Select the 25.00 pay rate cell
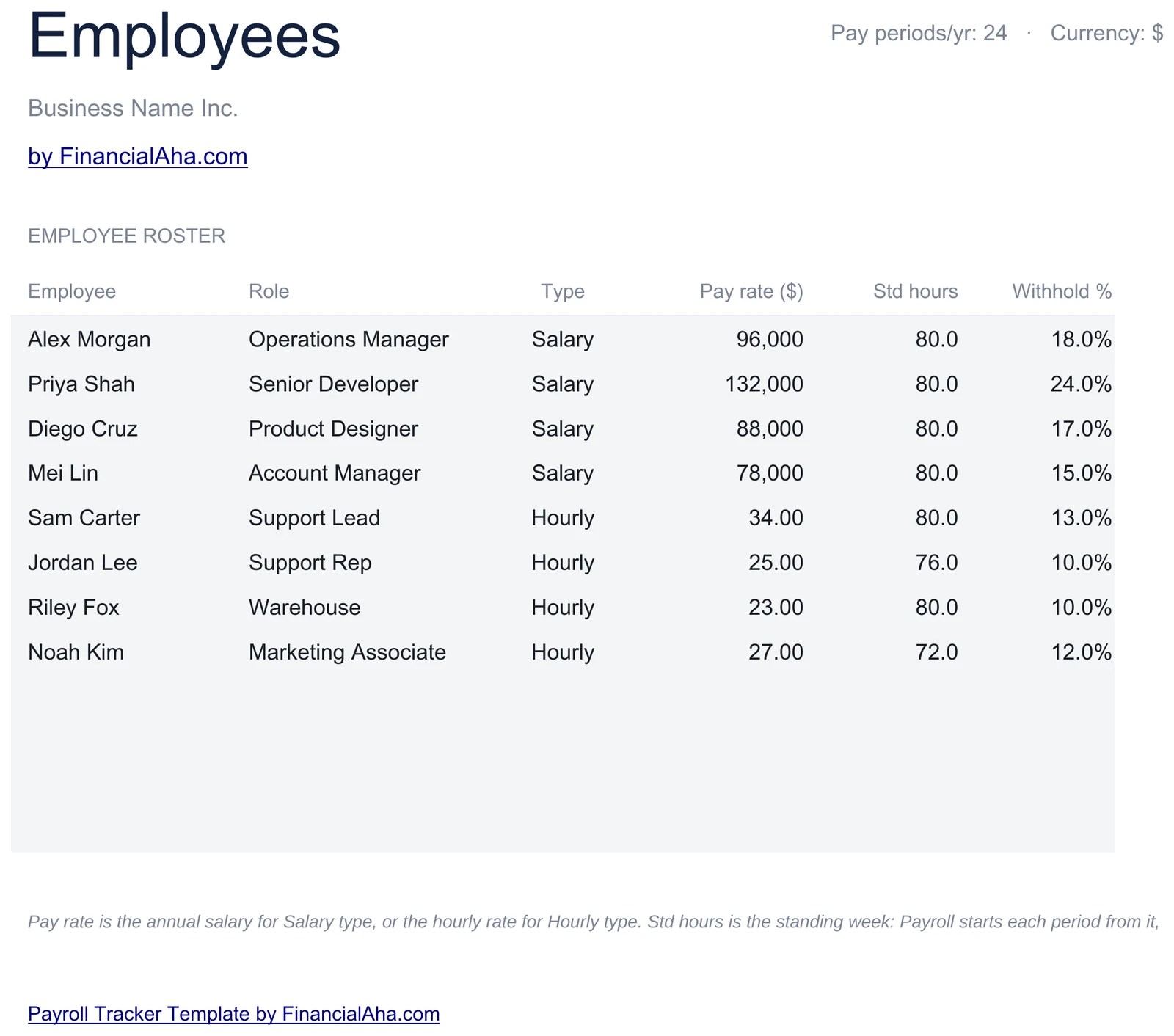This screenshot has width=1174, height=1036. pos(776,563)
